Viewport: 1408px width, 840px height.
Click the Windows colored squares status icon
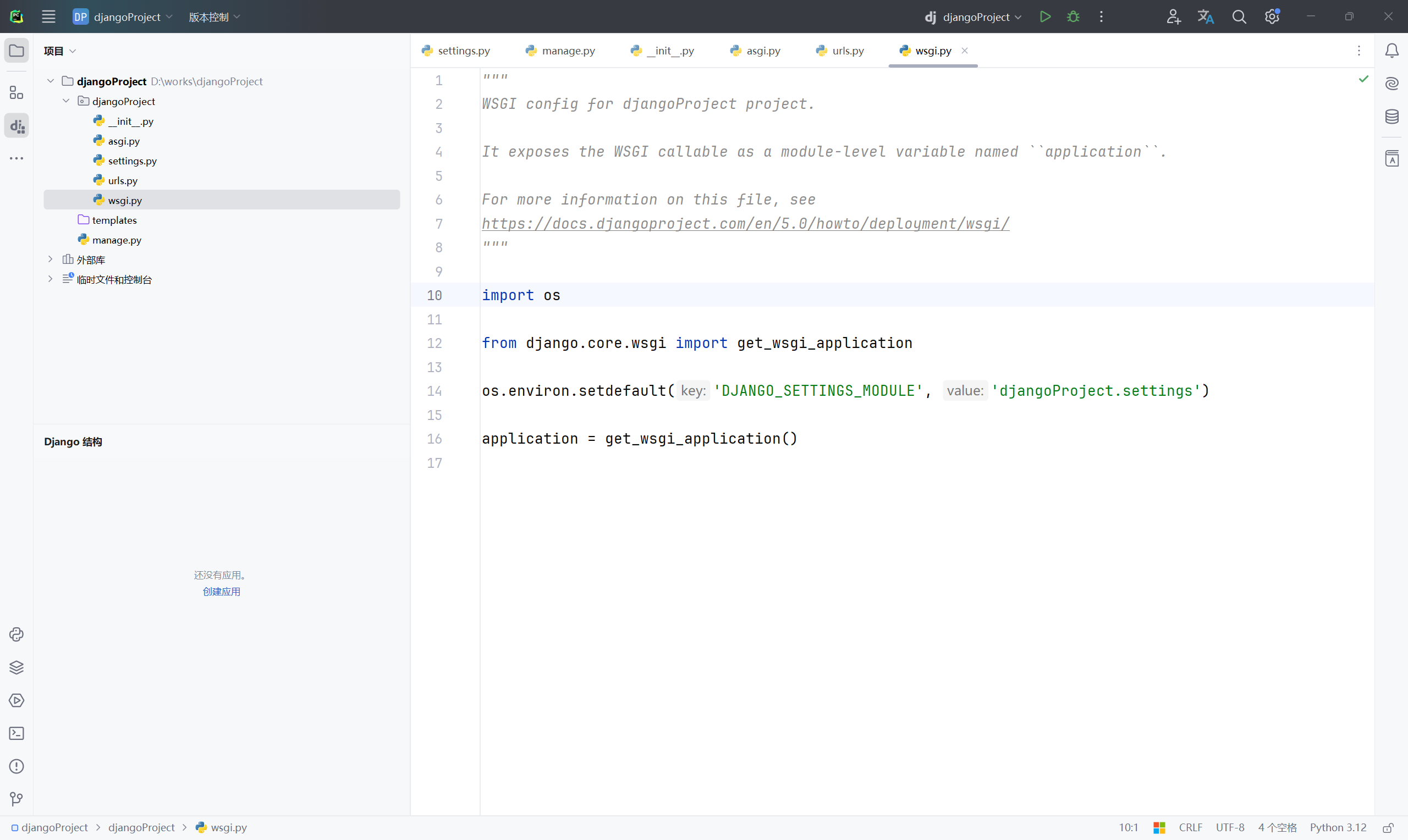[x=1159, y=827]
